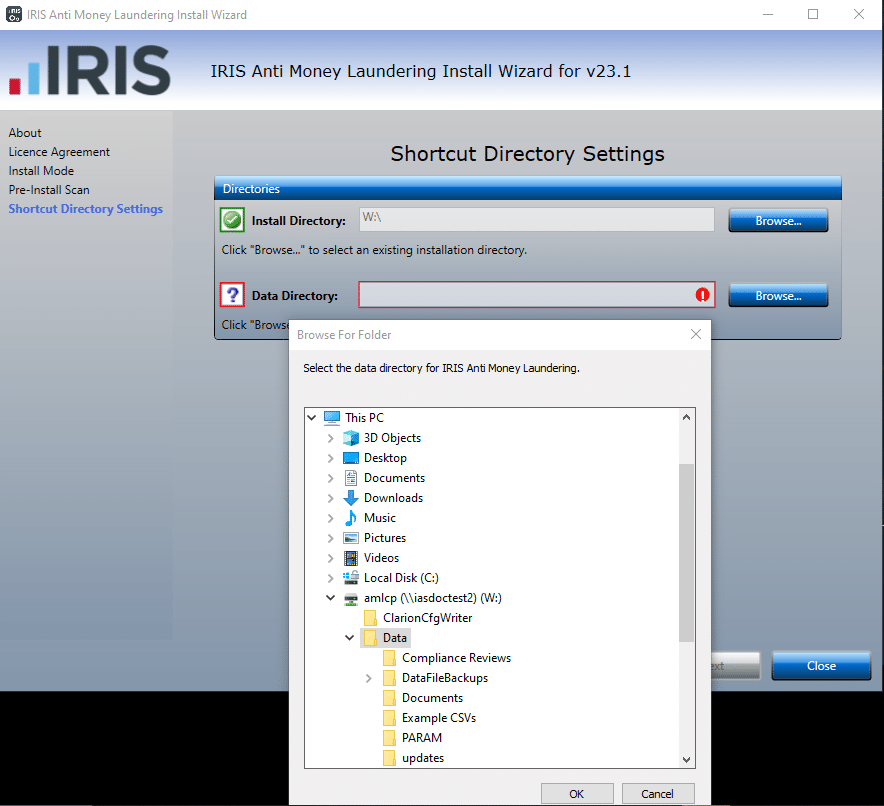Click the green check icon beside Install Directory
This screenshot has height=806, width=884.
point(232,220)
